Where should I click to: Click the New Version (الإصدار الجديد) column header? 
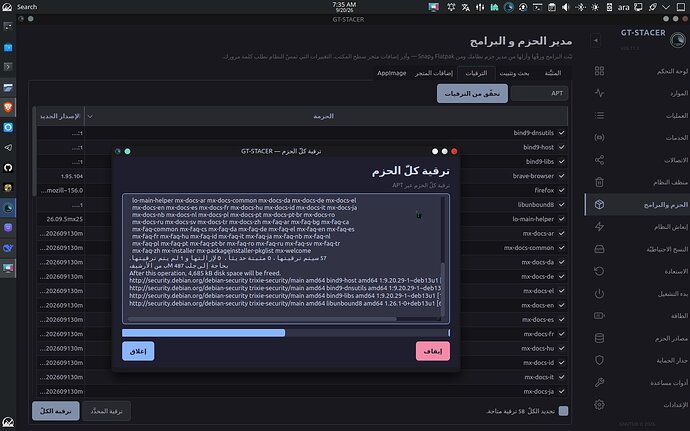pyautogui.click(x=60, y=116)
